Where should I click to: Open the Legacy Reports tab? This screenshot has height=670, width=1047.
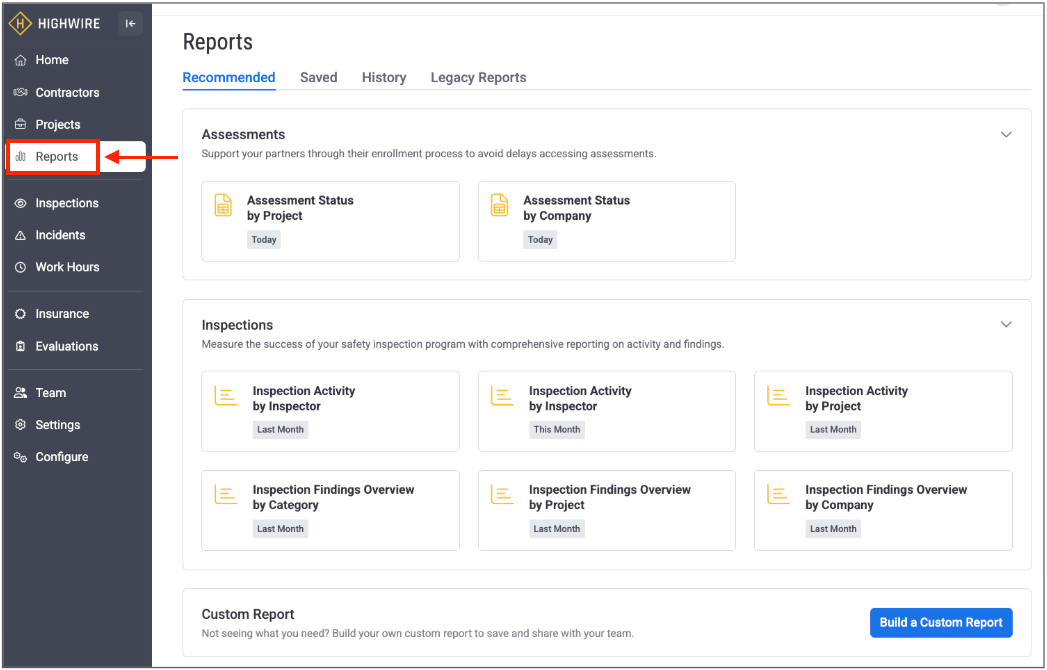(x=478, y=77)
